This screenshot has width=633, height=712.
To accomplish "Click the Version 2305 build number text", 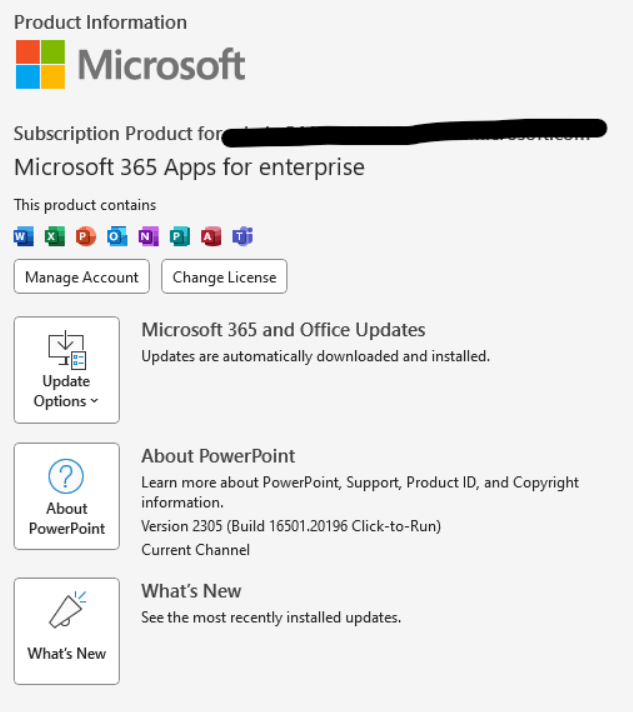I will pos(291,526).
